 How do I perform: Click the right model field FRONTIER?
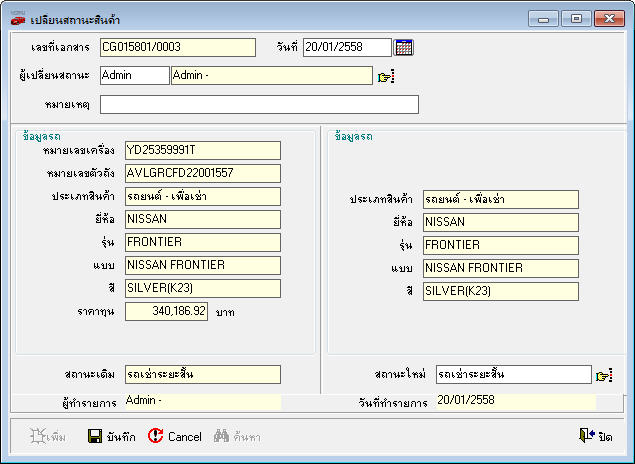click(501, 245)
